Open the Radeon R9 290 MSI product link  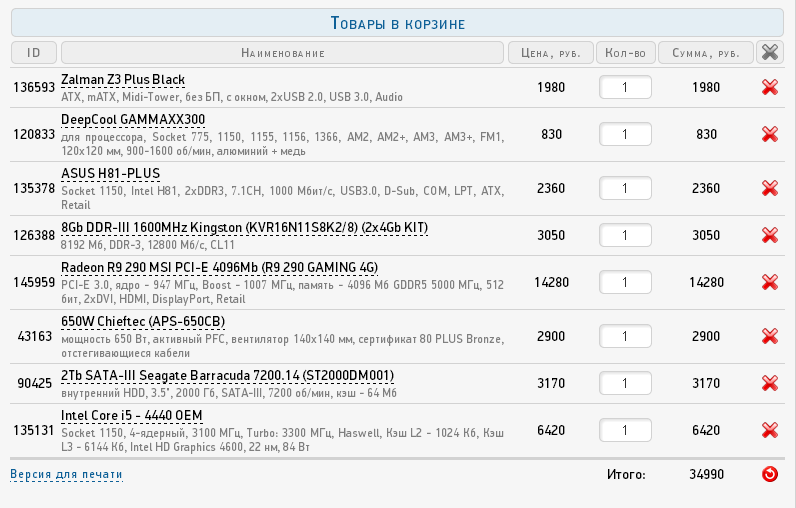[x=219, y=267]
